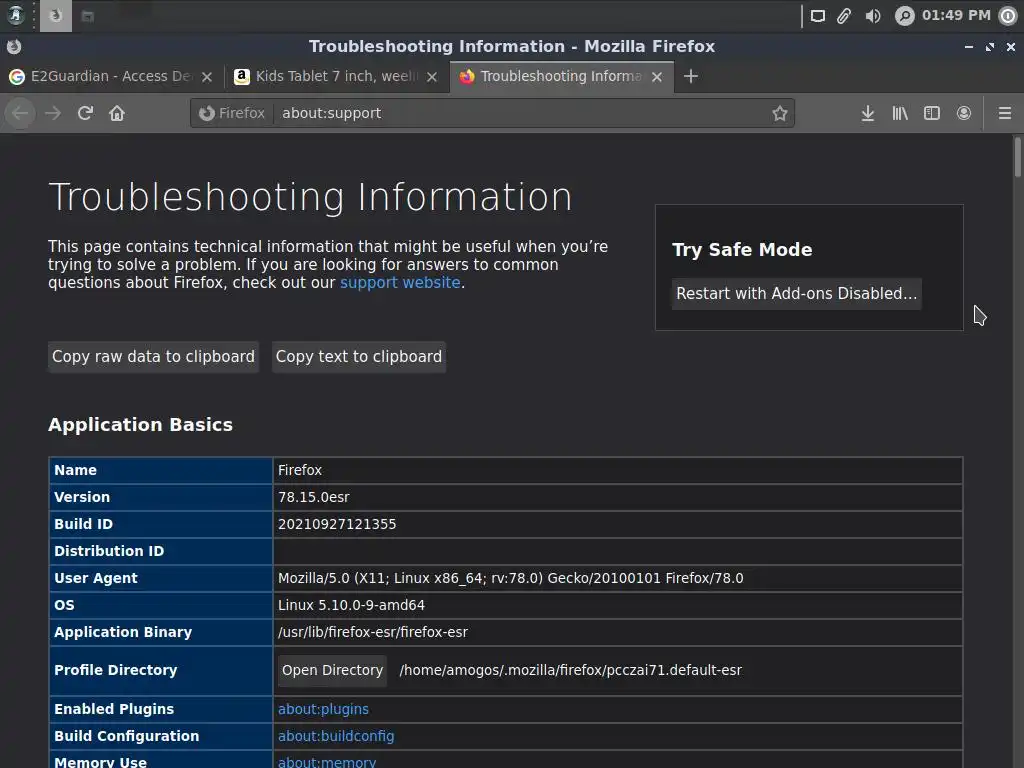Bookmark this page with the star icon
The image size is (1024, 768).
(x=780, y=113)
